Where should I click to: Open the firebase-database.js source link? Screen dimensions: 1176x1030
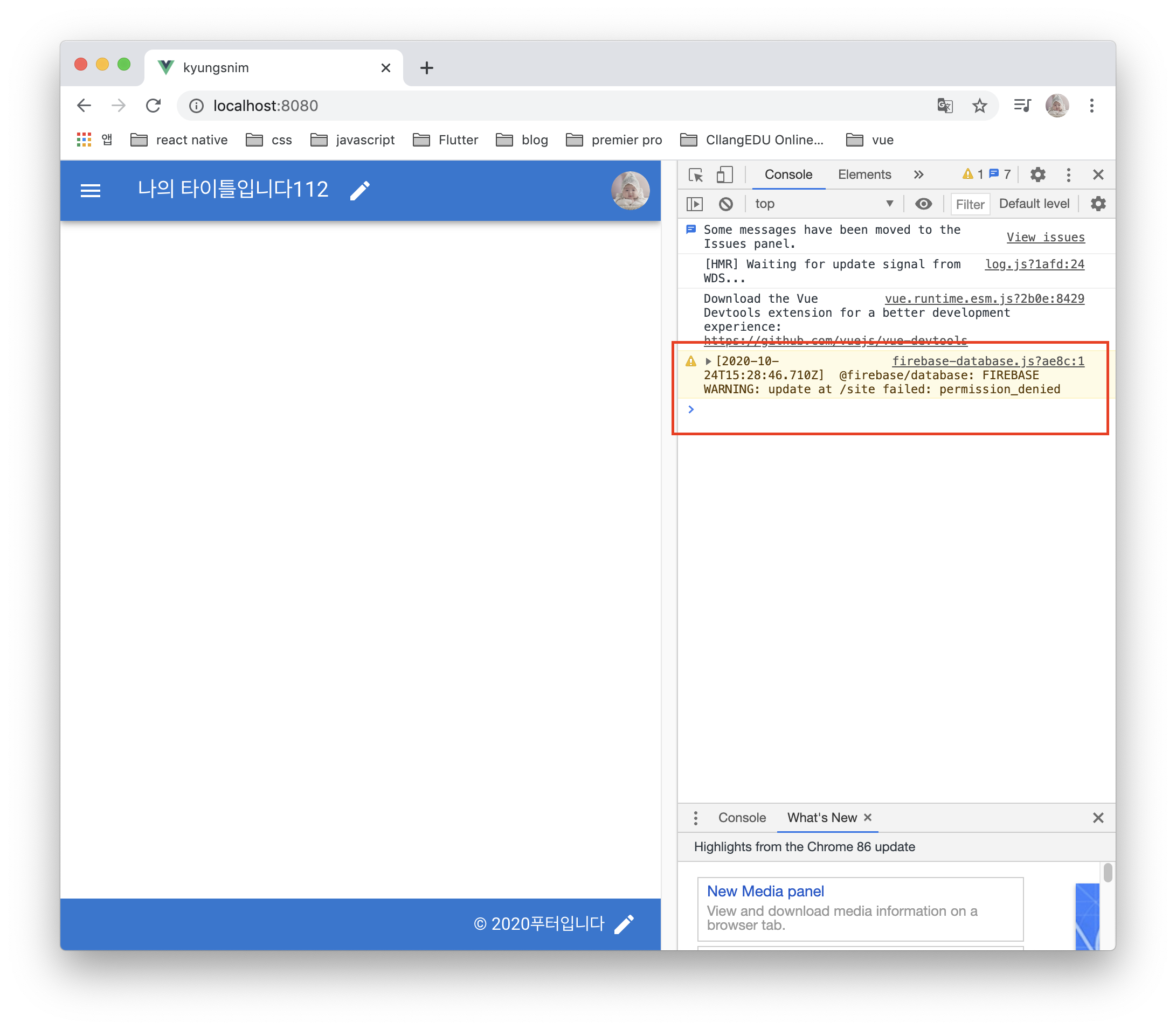click(x=988, y=361)
